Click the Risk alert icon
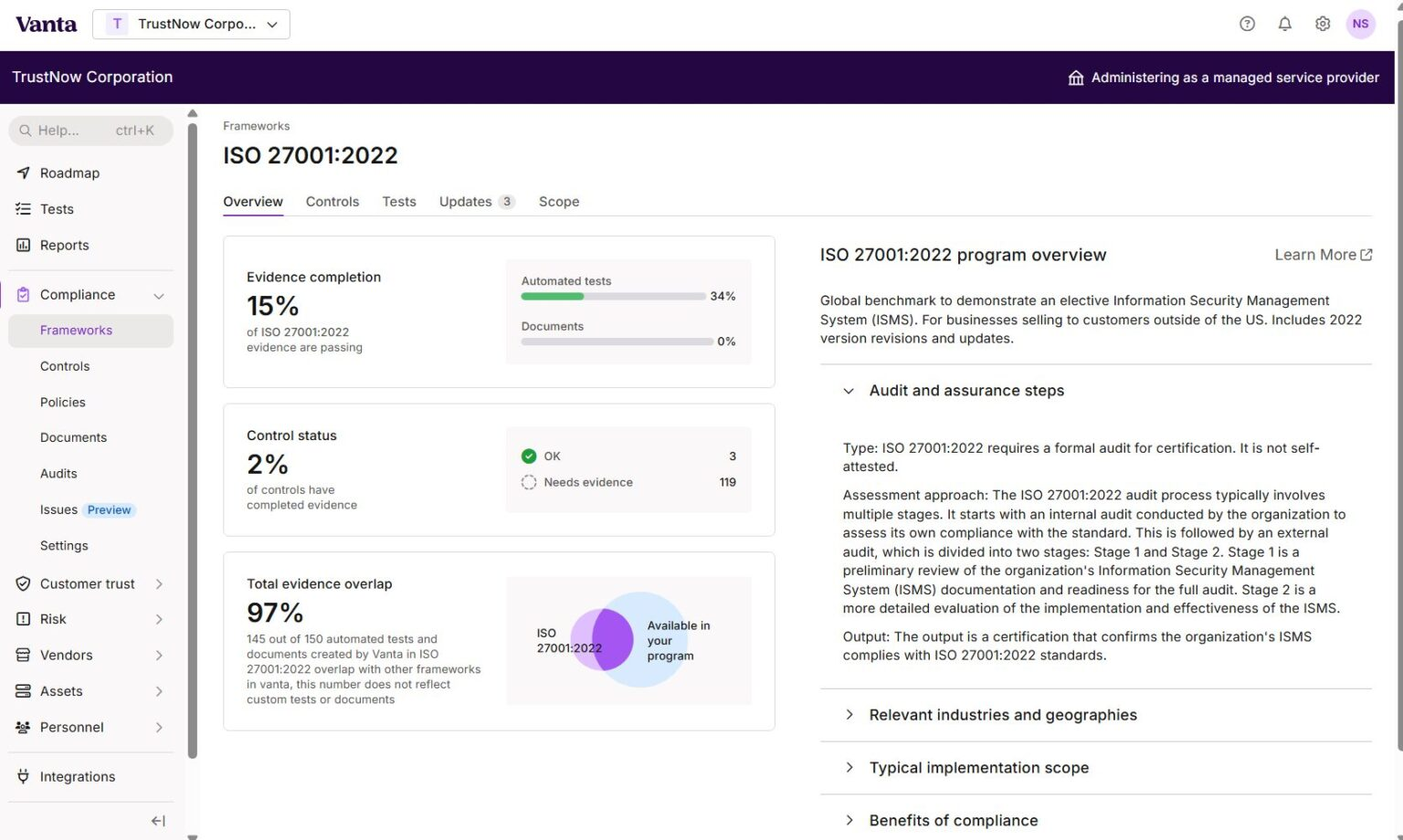 click(x=24, y=619)
